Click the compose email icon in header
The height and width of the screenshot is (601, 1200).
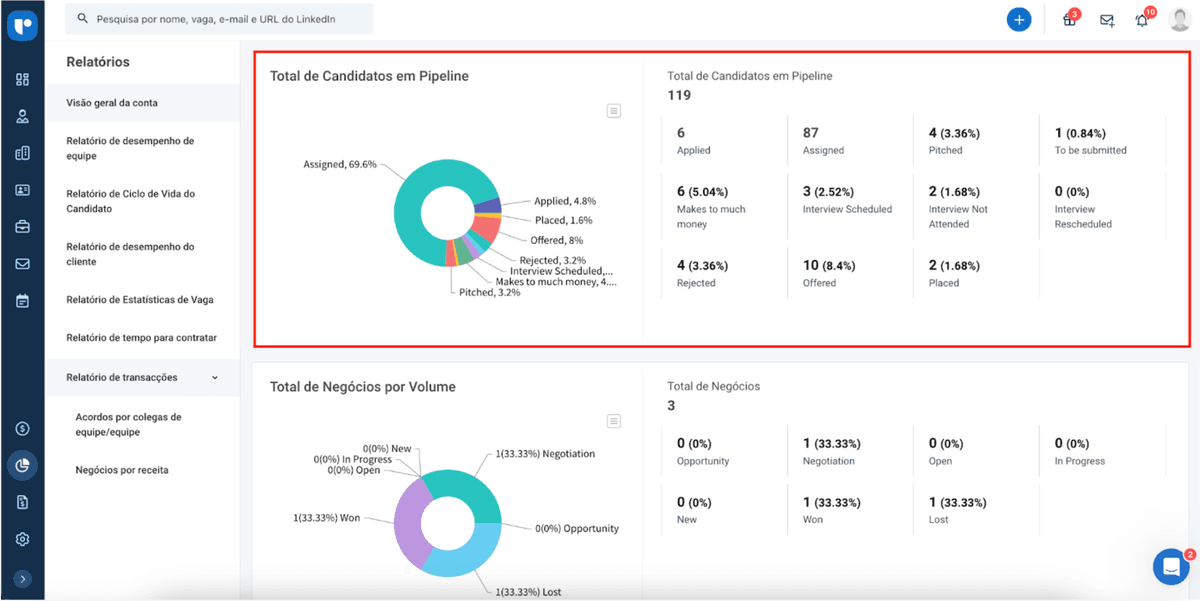point(1107,20)
